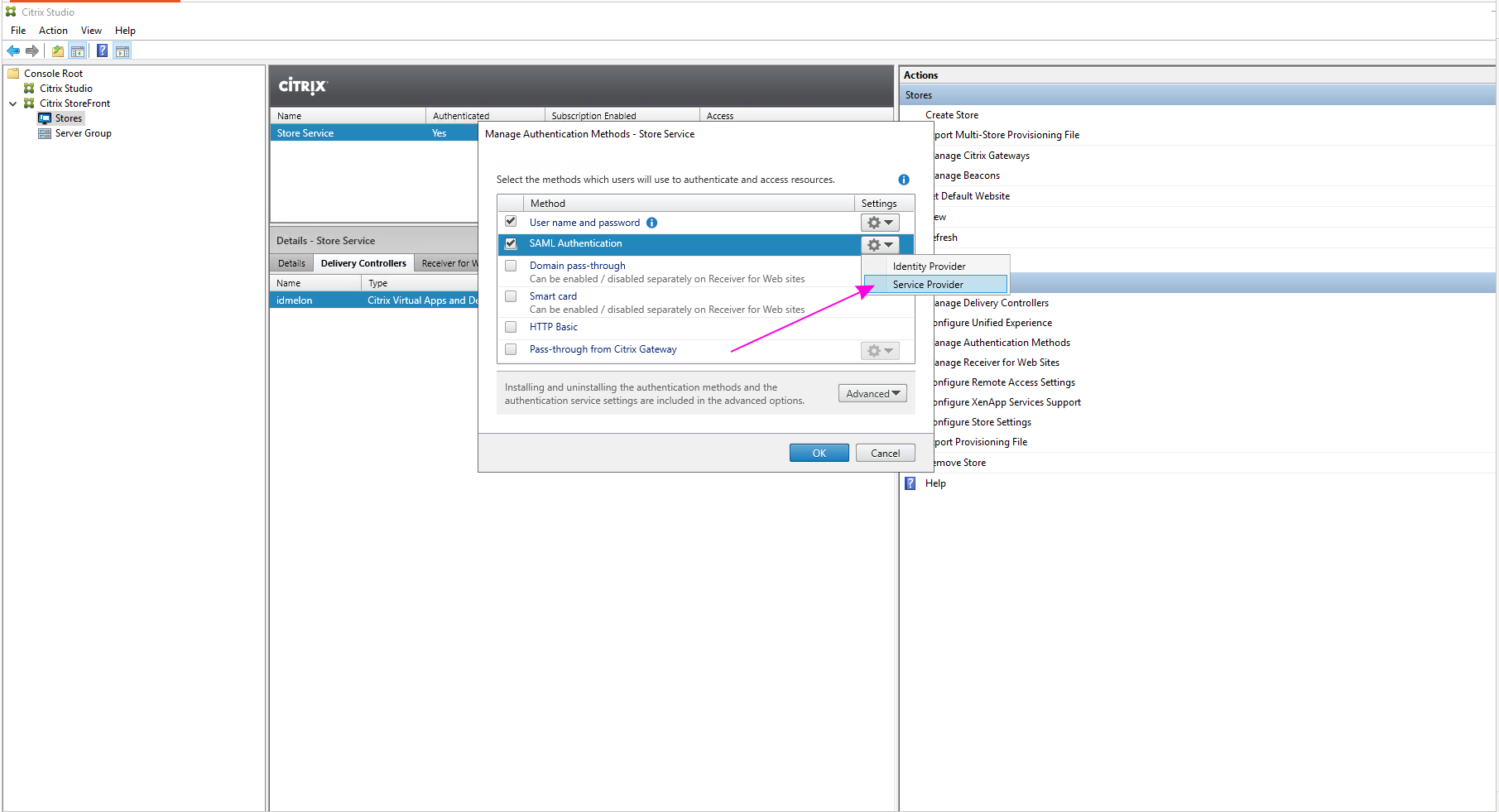
Task: Click Manage Receiver for Web Sites action
Action: click(x=997, y=363)
